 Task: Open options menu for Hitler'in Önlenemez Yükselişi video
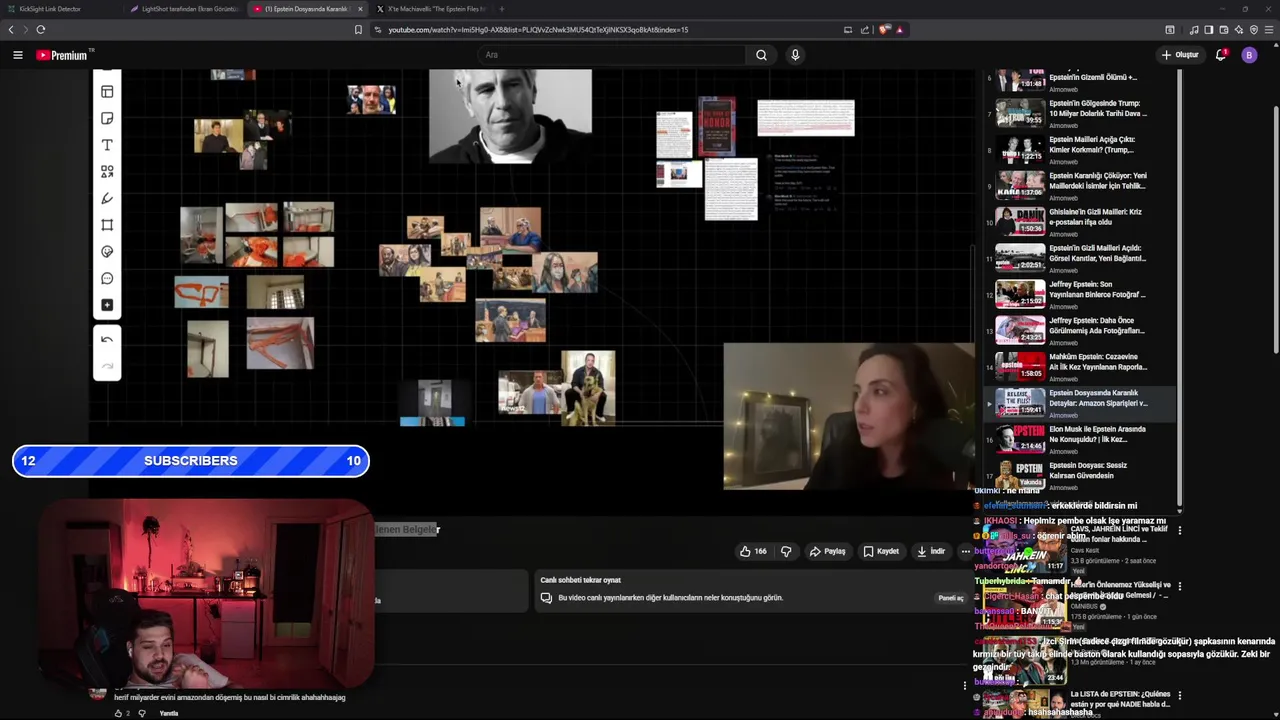1179,586
